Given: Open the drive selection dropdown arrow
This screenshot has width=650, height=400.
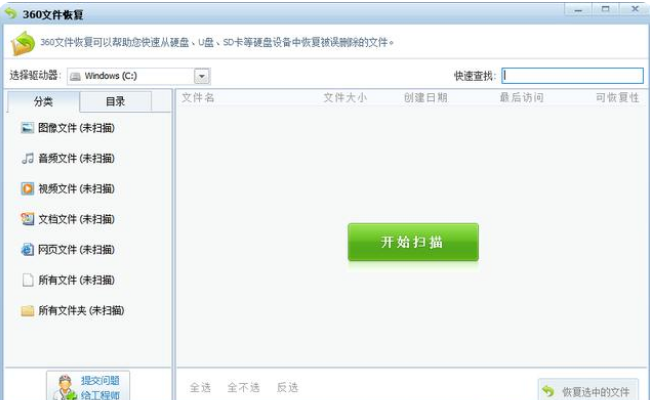Looking at the screenshot, I should point(202,76).
